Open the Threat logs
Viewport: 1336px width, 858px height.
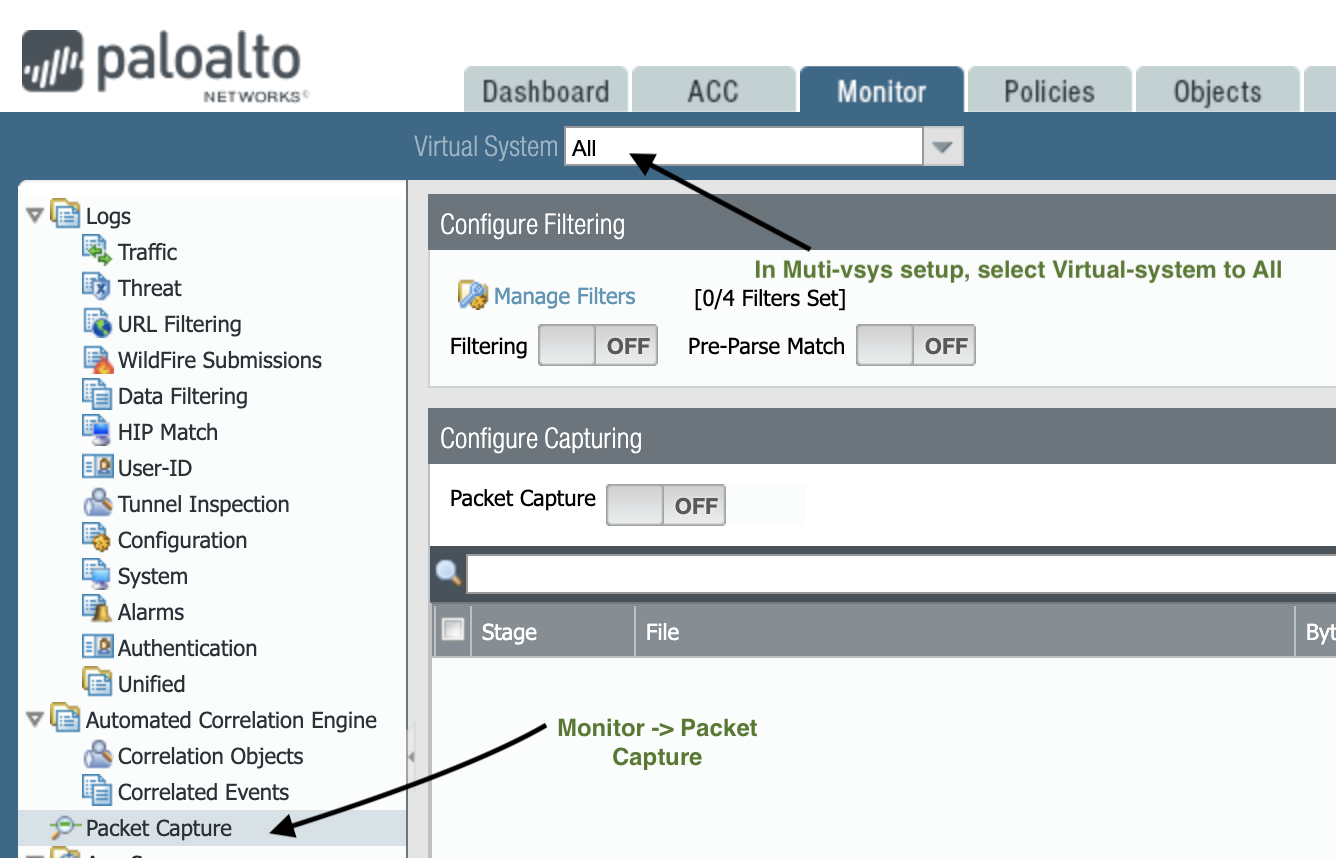click(x=150, y=287)
